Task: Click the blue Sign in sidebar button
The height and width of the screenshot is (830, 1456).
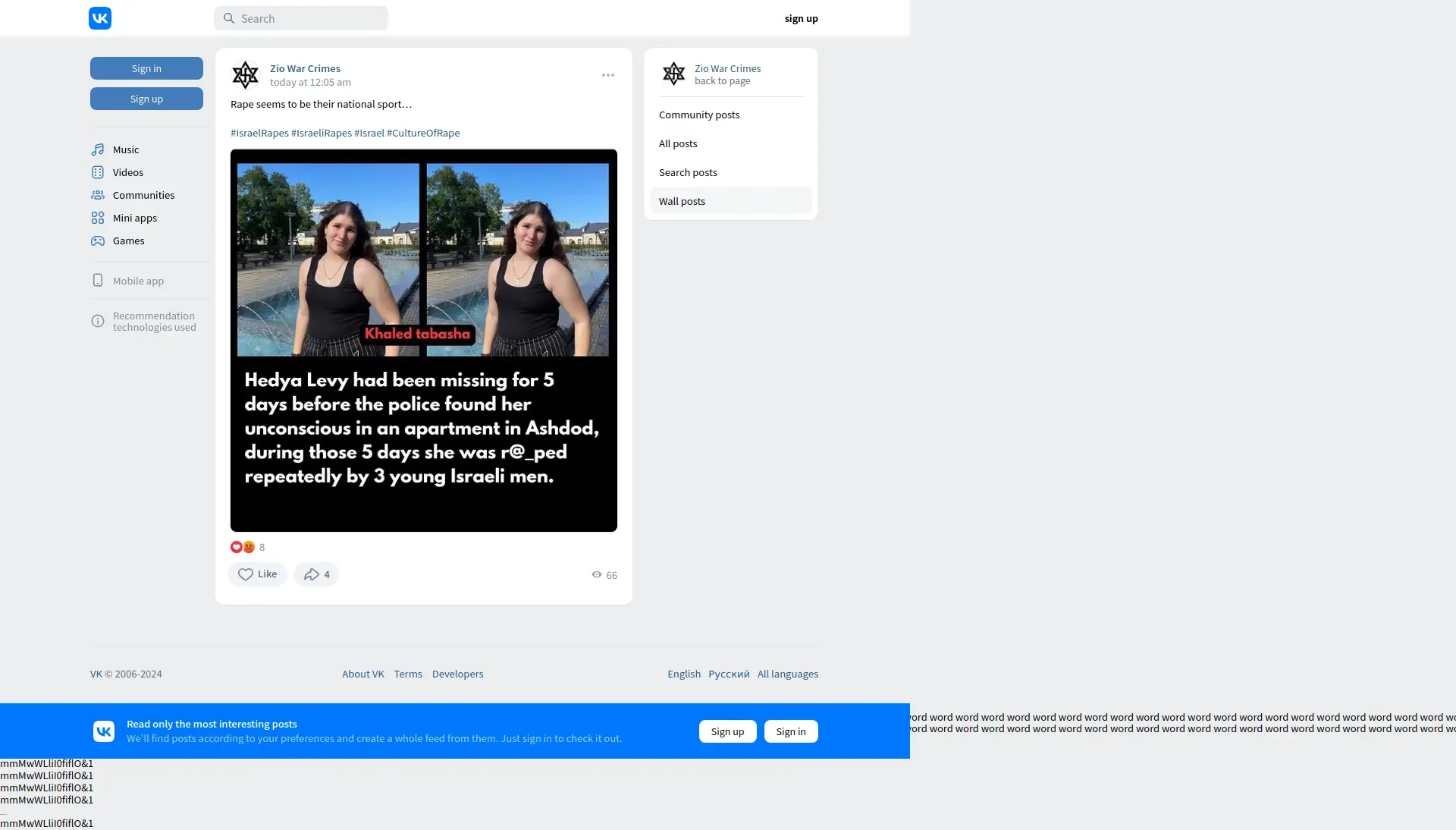Action: (146, 68)
